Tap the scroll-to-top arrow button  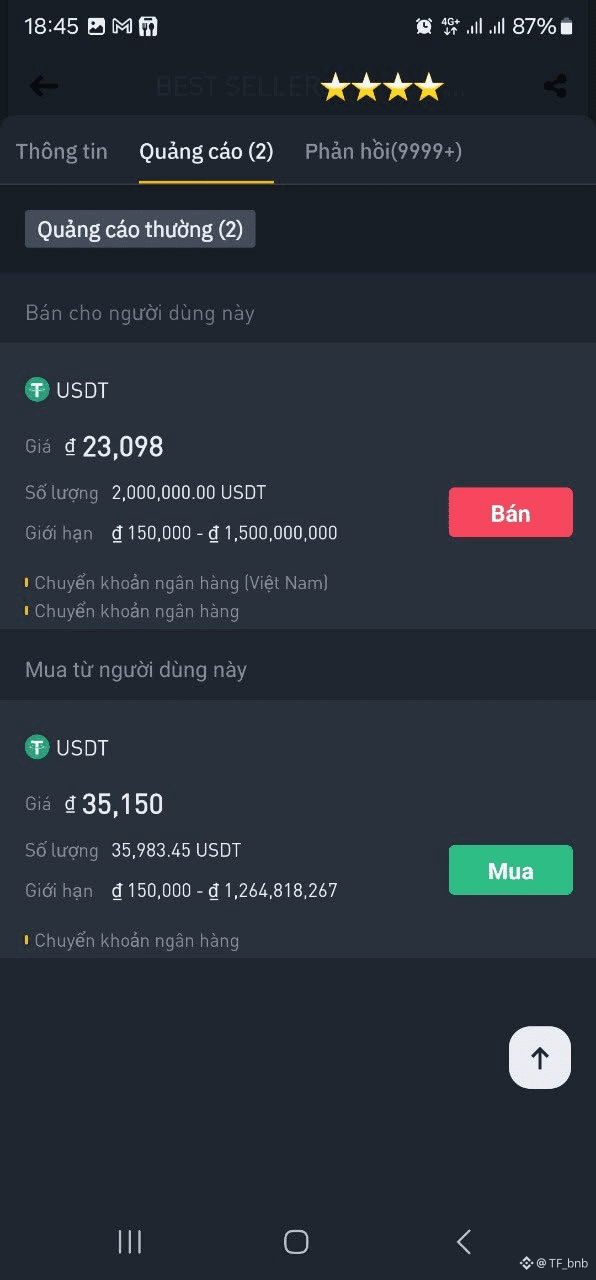(540, 1057)
